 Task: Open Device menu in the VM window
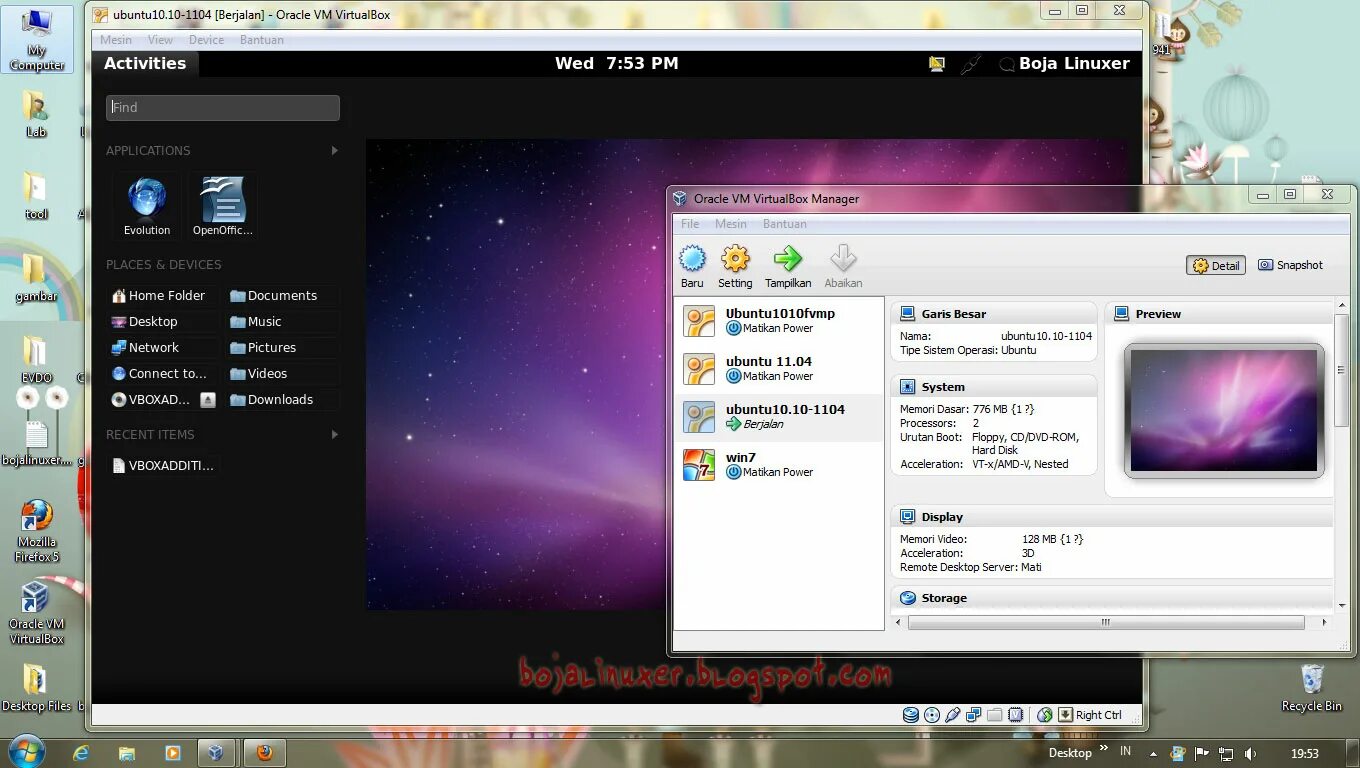[x=206, y=40]
